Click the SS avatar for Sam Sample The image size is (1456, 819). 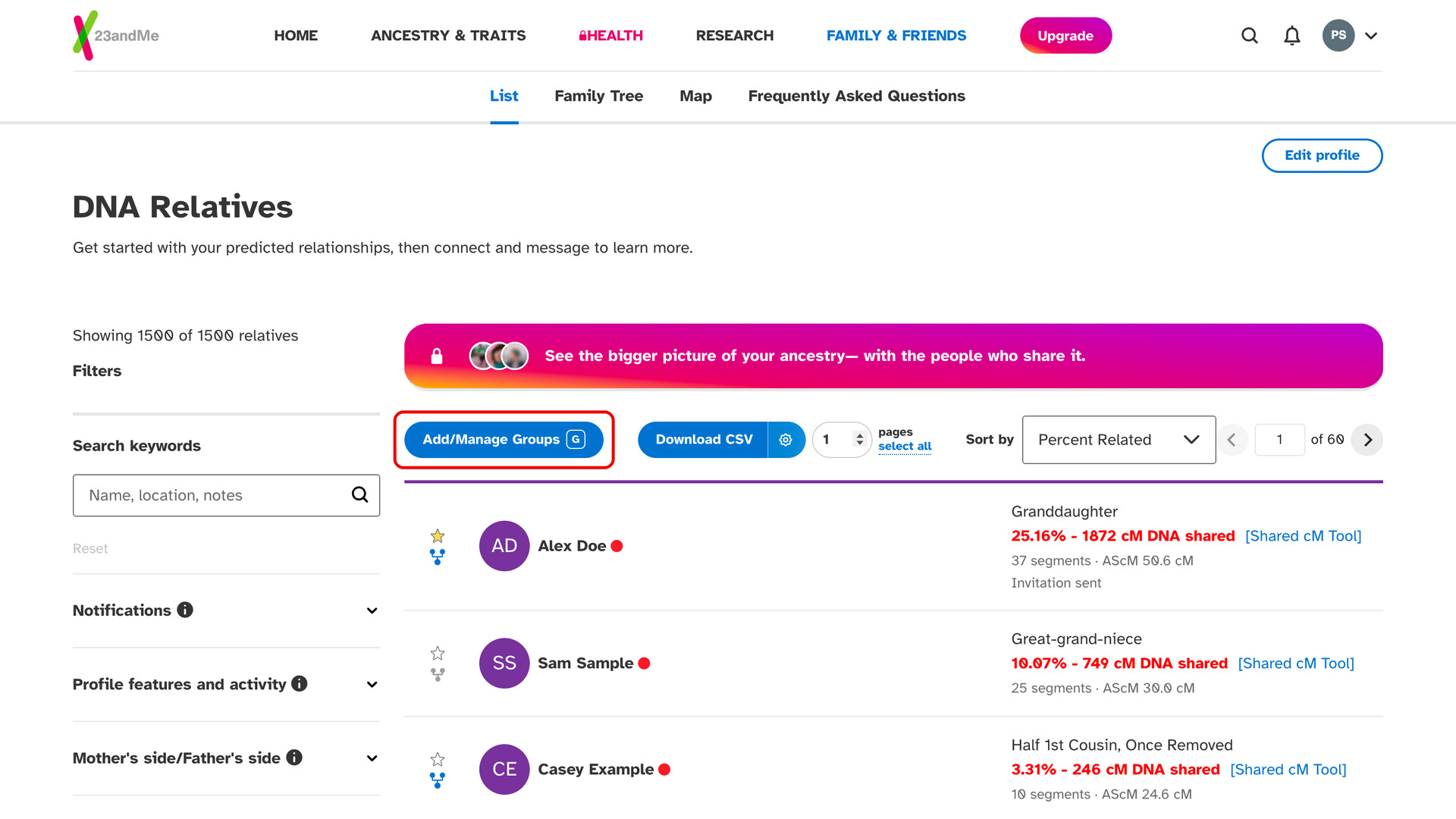[504, 664]
